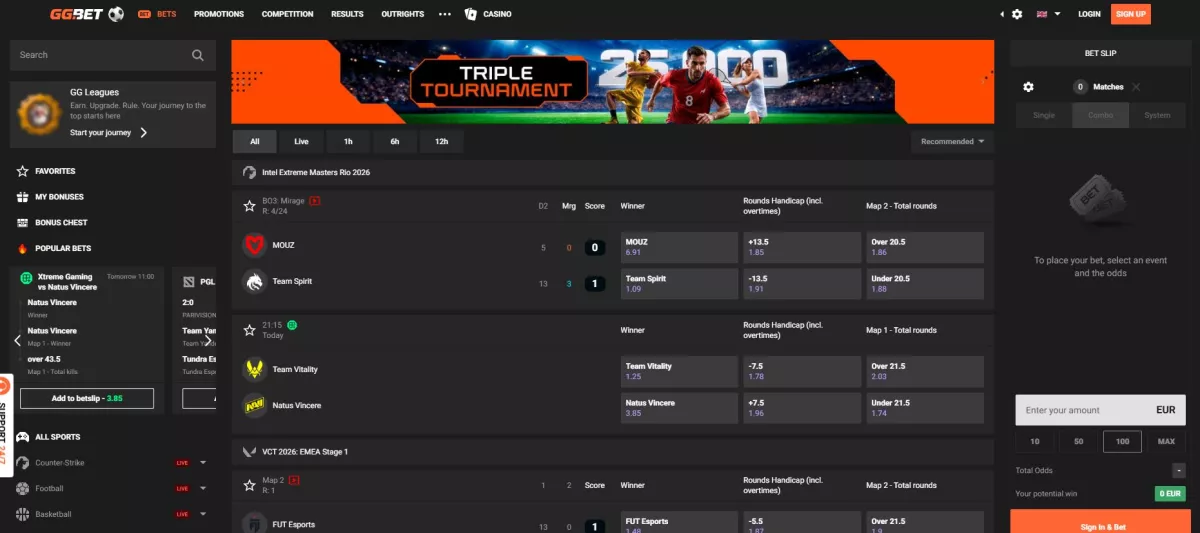
Task: Open the more menu ellipsis
Action: 444,14
